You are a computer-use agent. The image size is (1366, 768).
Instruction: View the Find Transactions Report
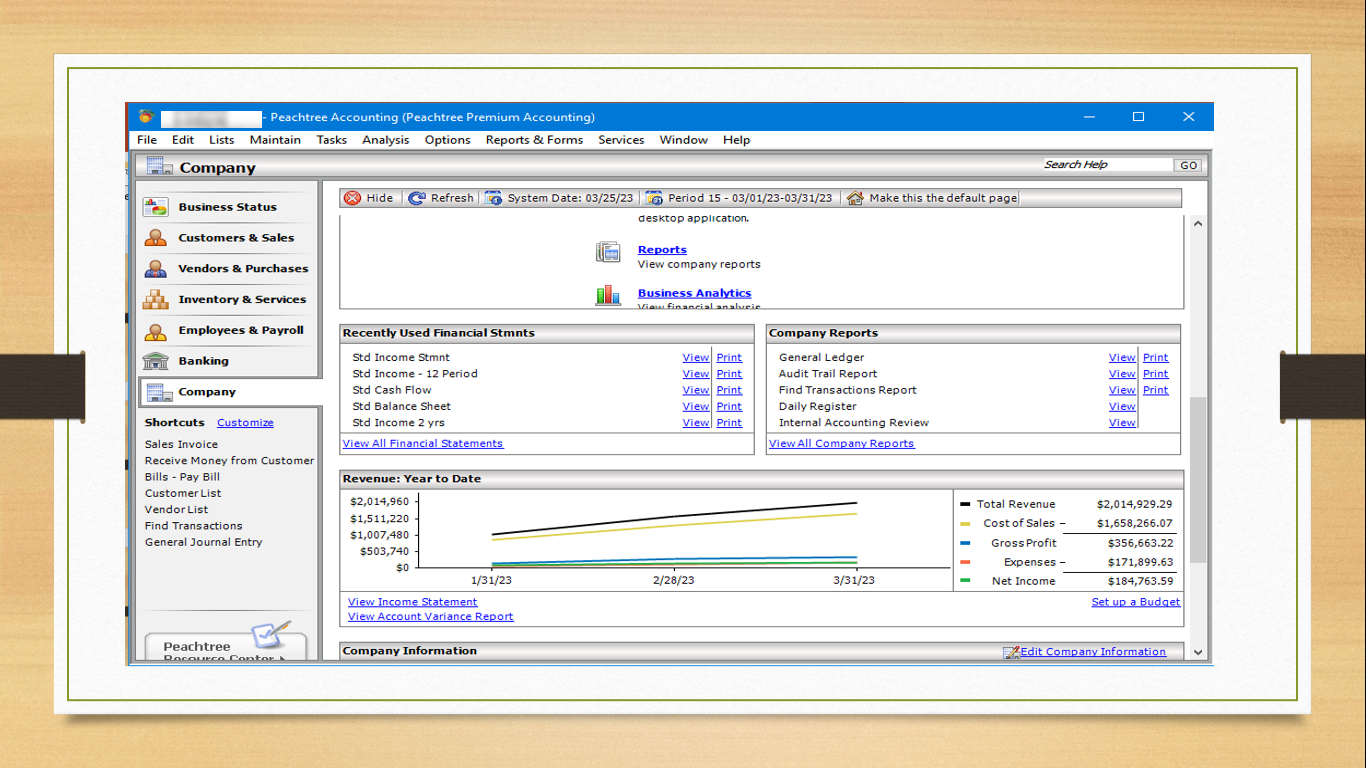point(1122,390)
